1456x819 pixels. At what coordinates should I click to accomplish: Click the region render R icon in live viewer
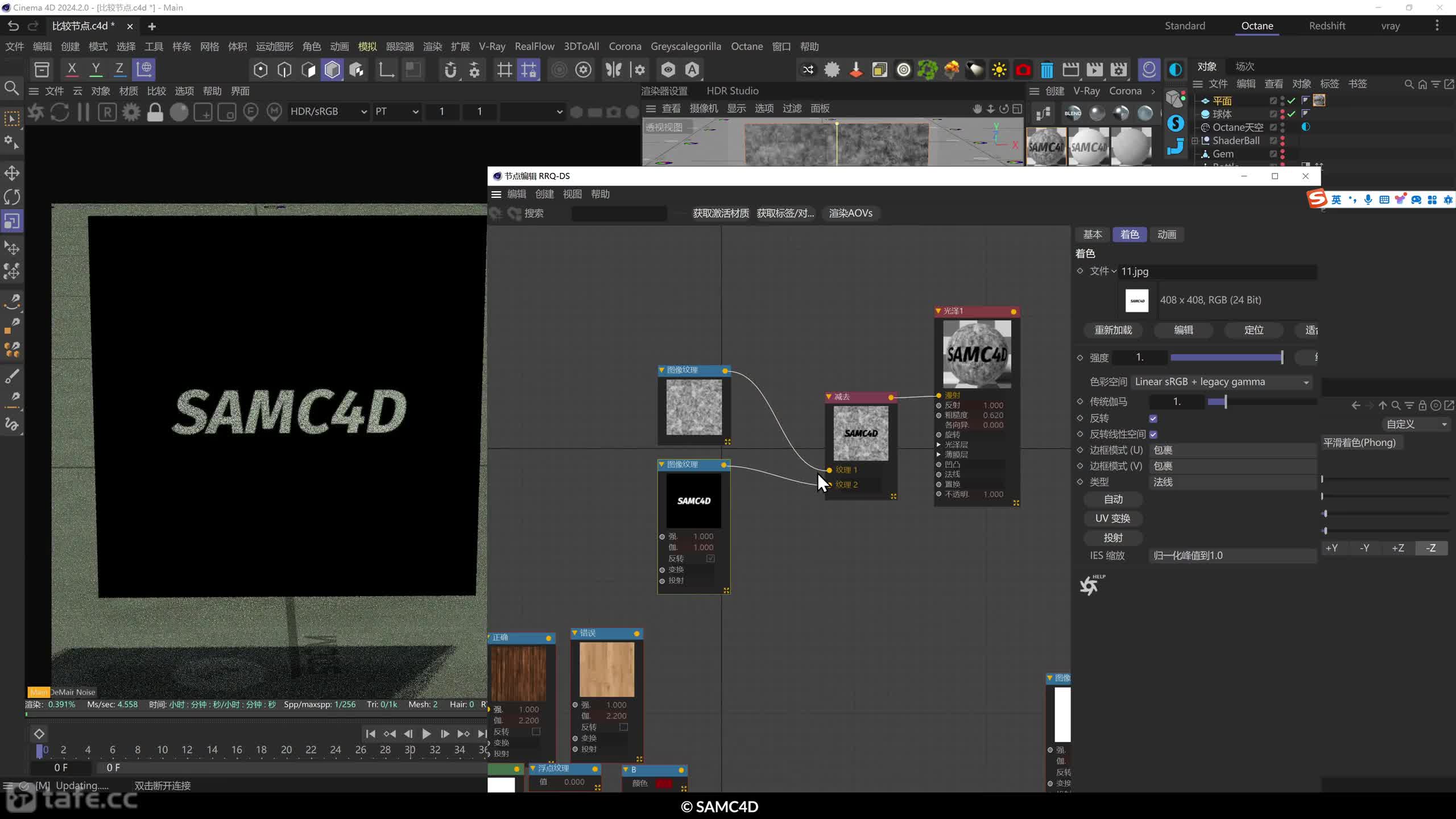pos(107,112)
